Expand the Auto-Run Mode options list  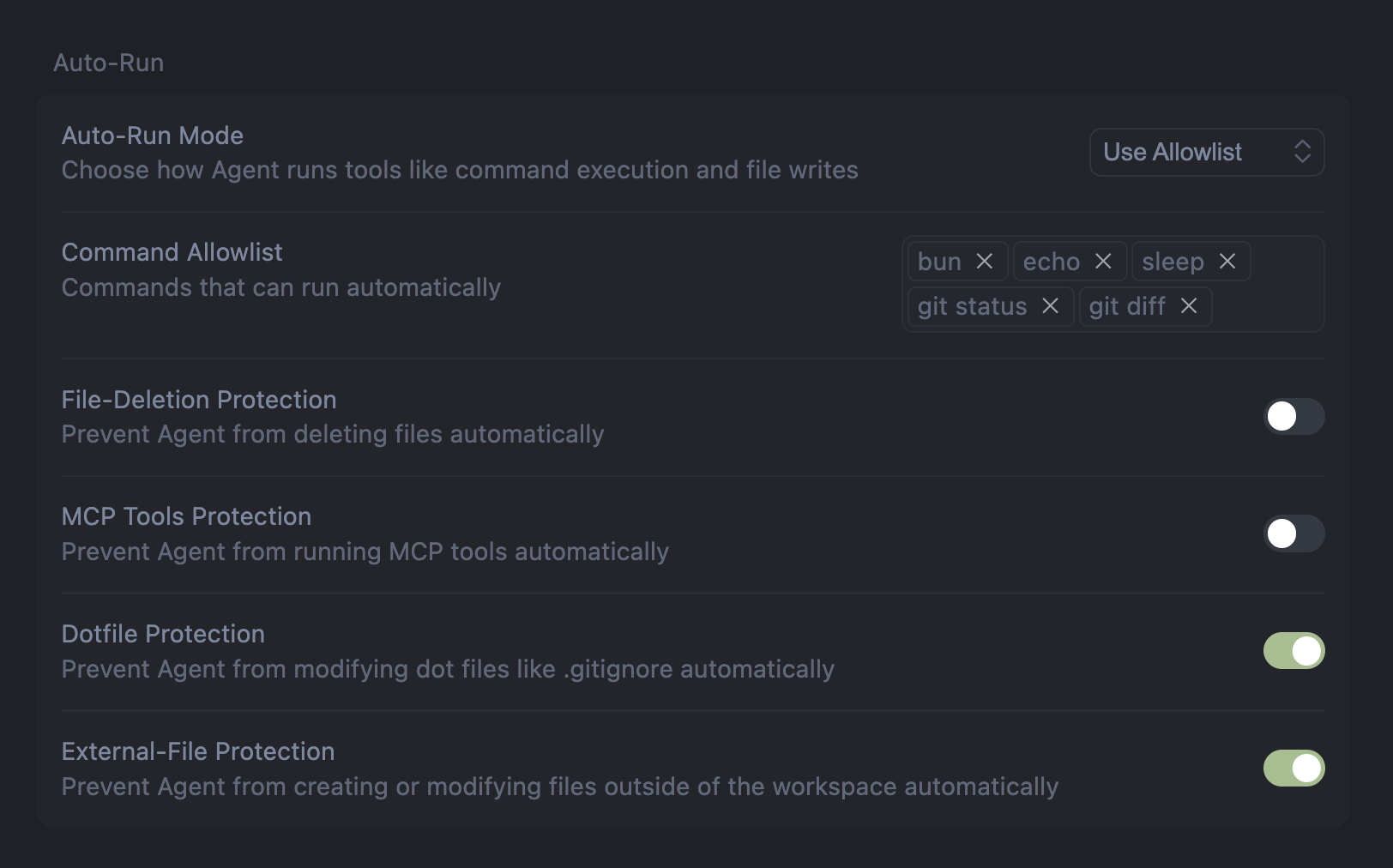1206,152
